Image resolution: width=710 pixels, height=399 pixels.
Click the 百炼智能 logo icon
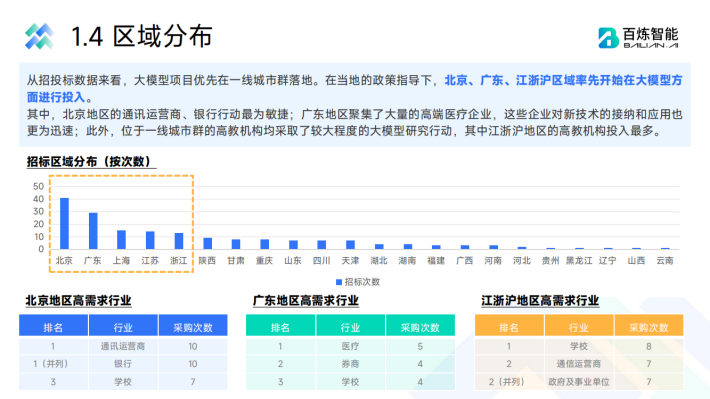608,38
